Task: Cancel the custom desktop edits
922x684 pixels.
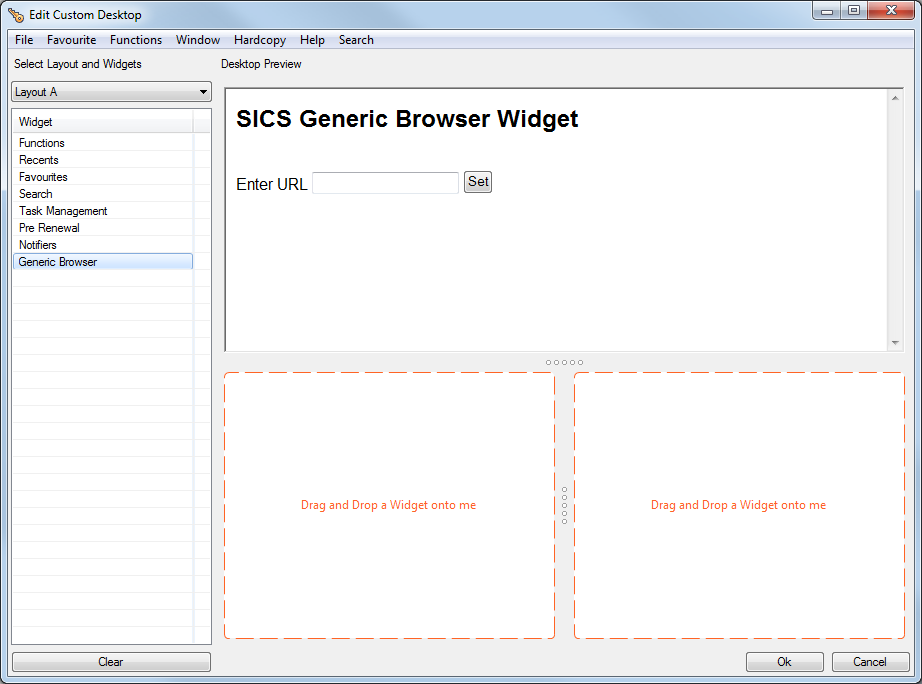Action: click(870, 661)
